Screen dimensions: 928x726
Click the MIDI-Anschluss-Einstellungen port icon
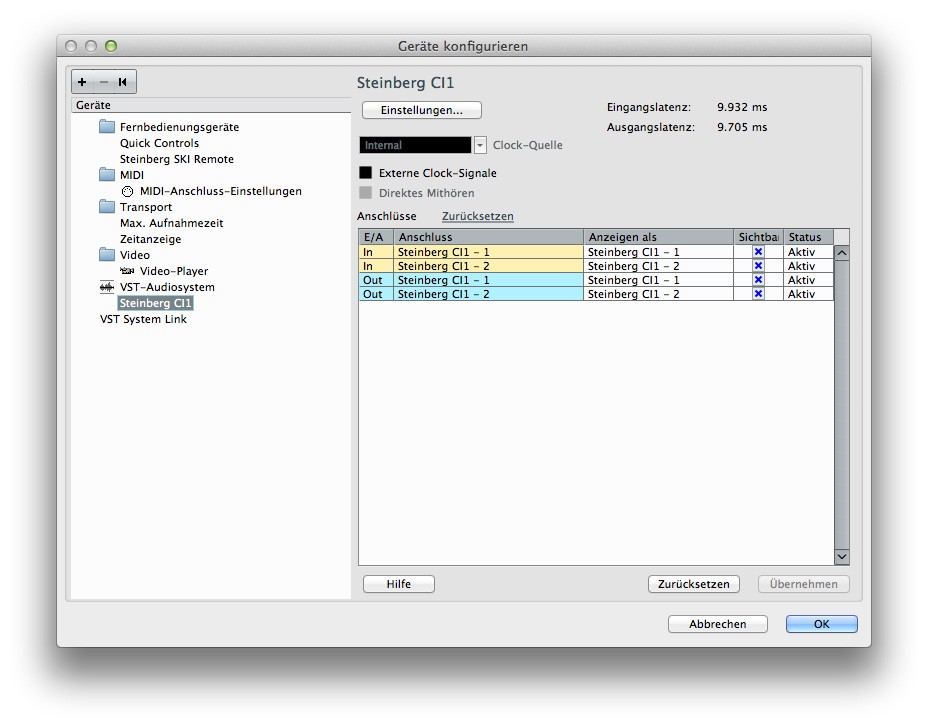127,191
